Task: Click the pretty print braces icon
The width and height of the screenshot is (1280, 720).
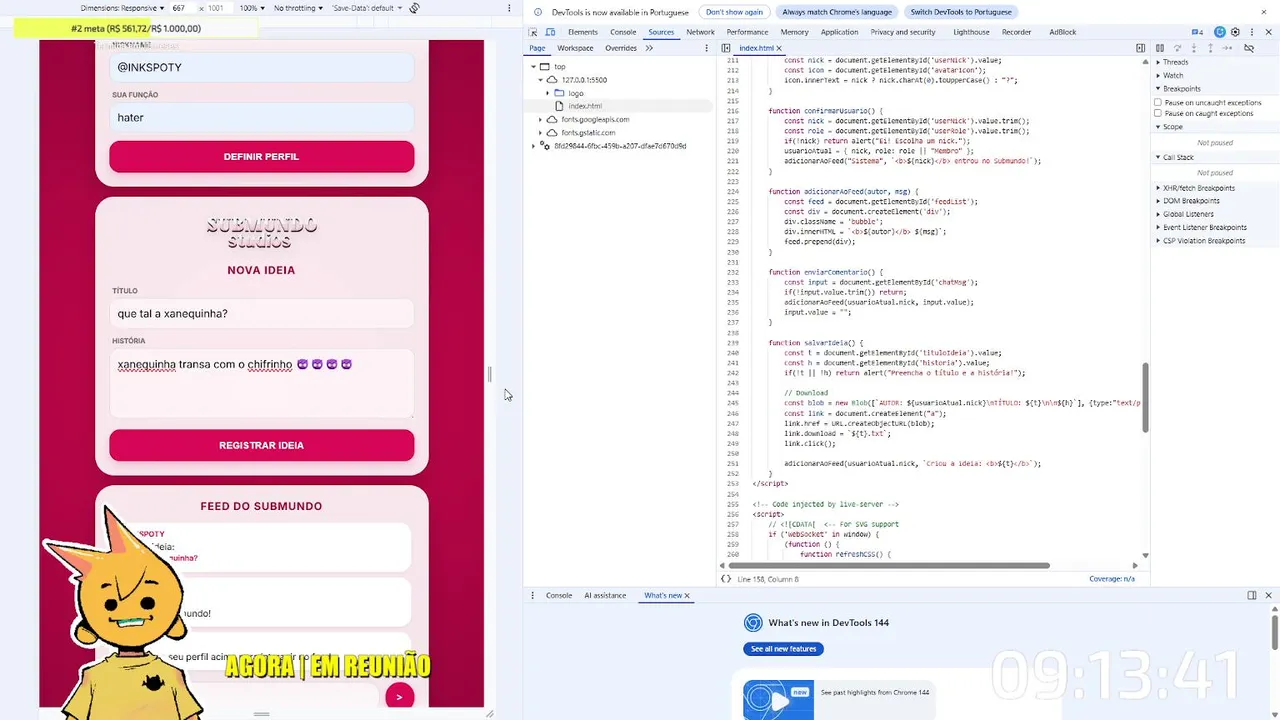Action: tap(726, 579)
